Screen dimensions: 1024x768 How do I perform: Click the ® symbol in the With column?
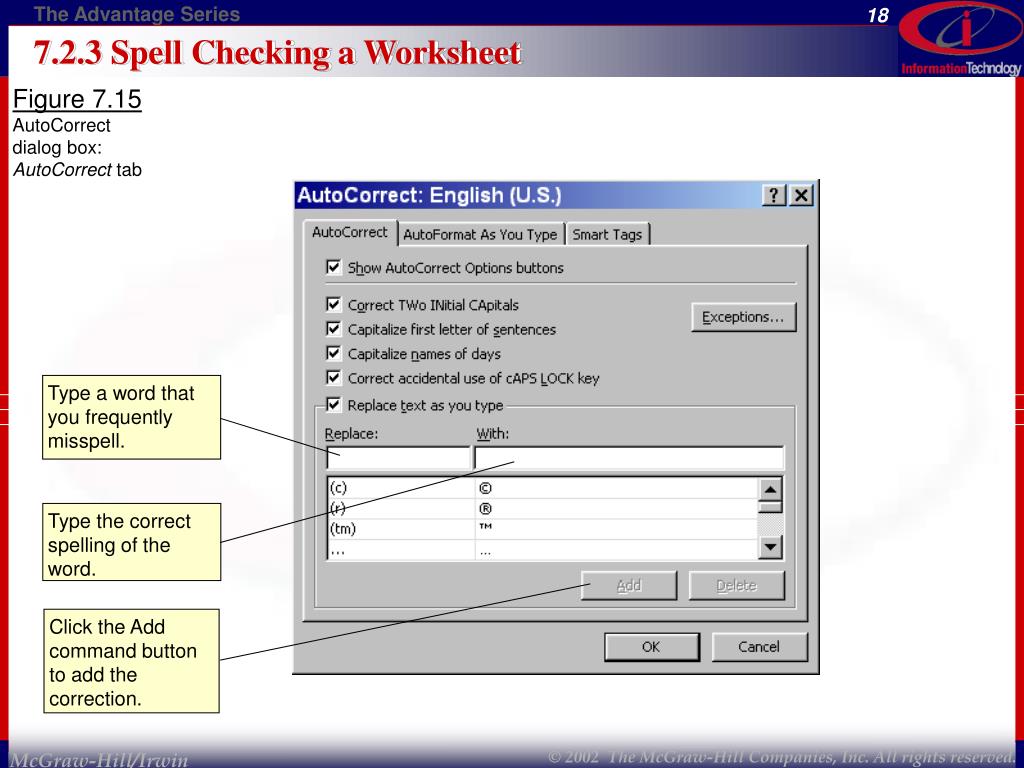pyautogui.click(x=485, y=509)
